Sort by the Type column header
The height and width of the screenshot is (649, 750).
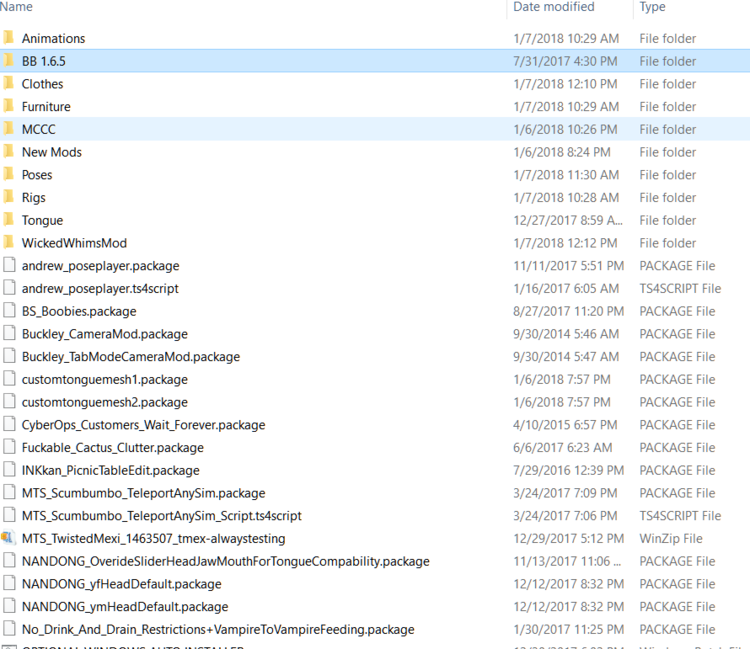pyautogui.click(x=652, y=7)
